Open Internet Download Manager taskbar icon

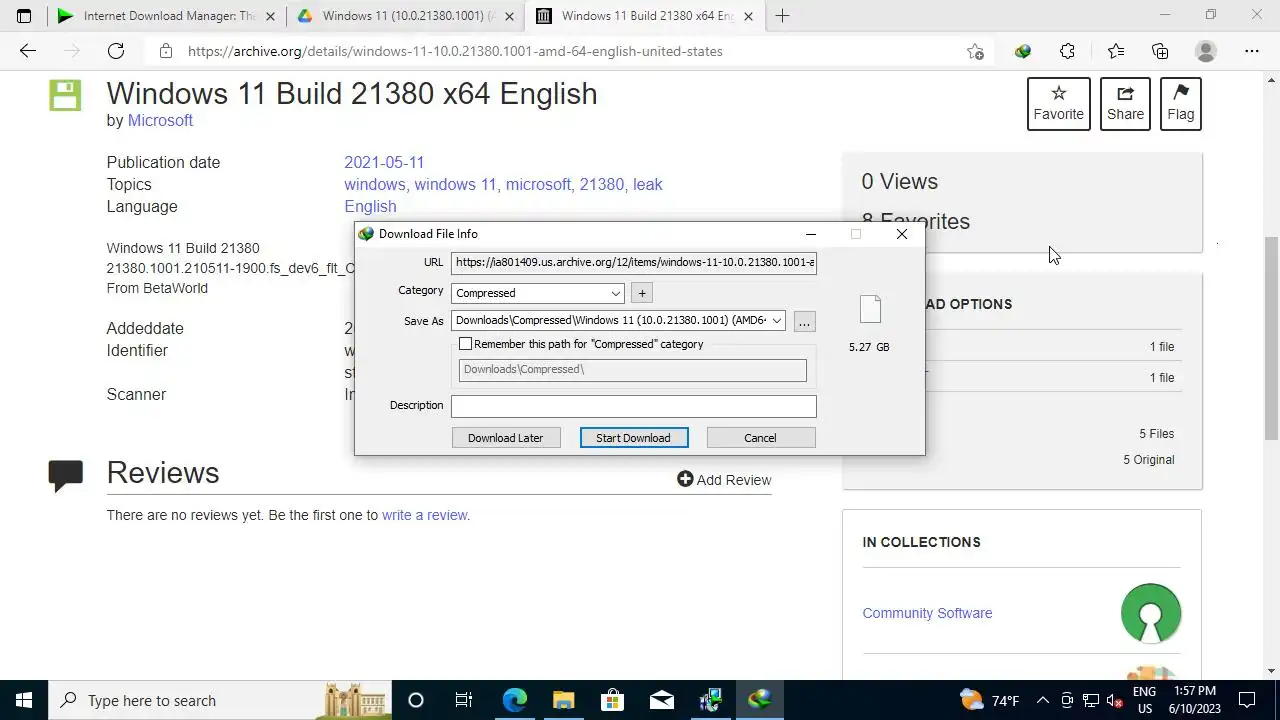click(759, 700)
